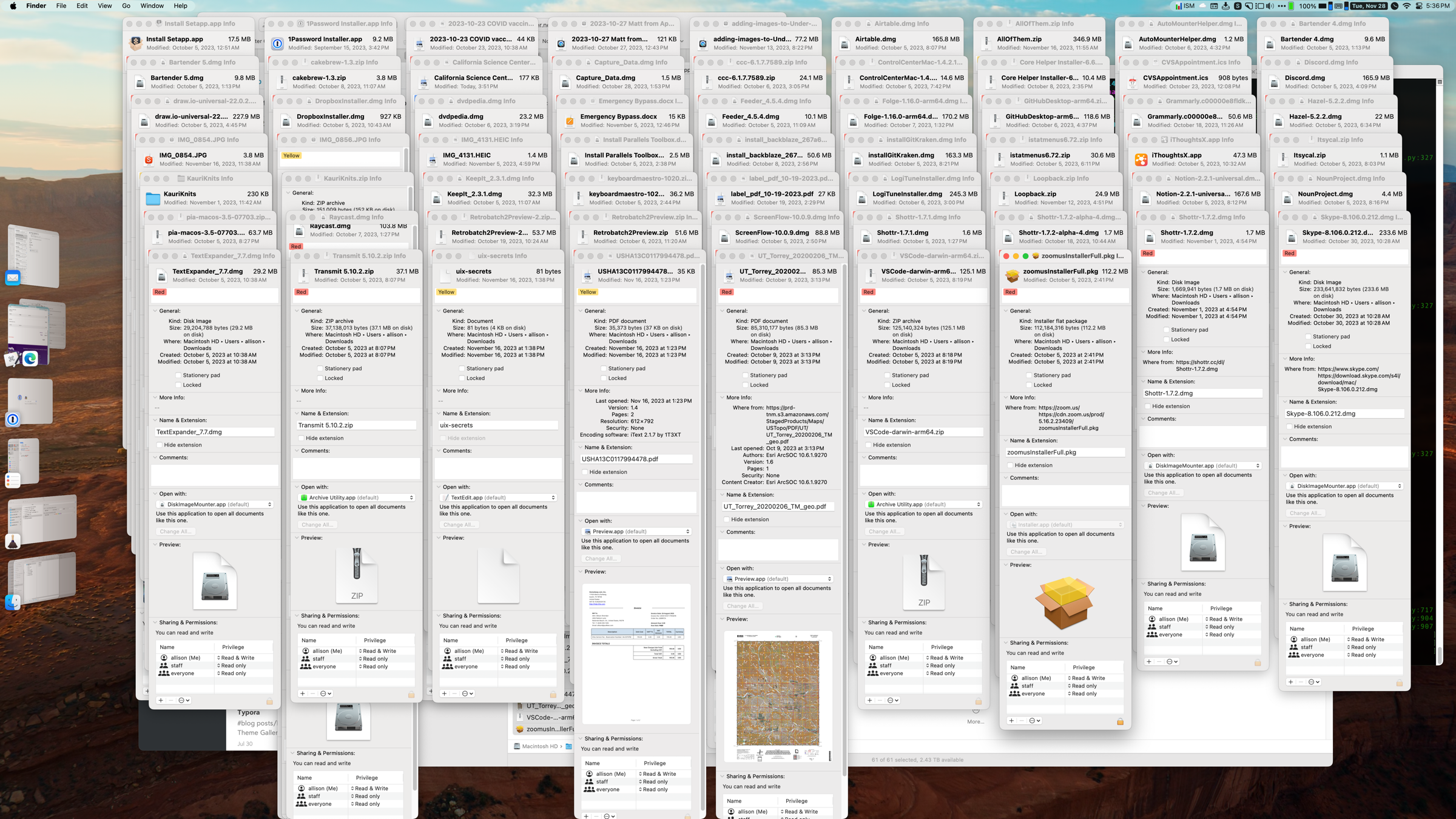
Task: Click add permission plus in TextExpander_7.7.dmg window
Action: 161,701
